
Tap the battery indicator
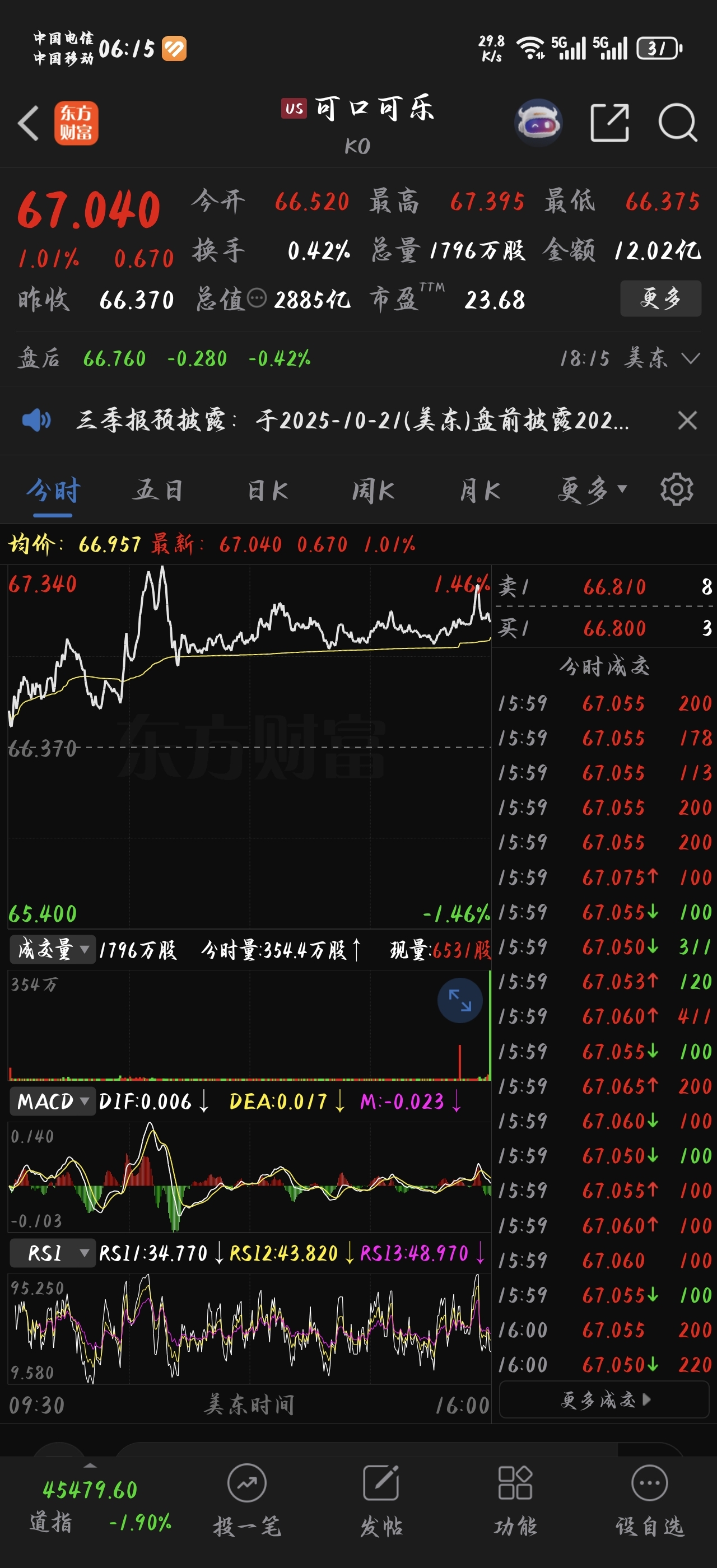click(x=659, y=48)
